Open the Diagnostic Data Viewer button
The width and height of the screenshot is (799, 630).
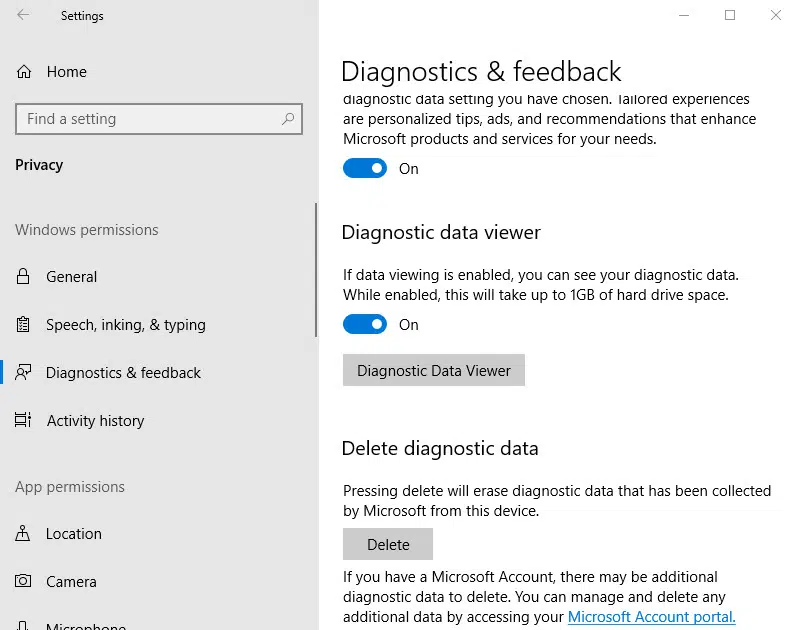click(x=434, y=370)
